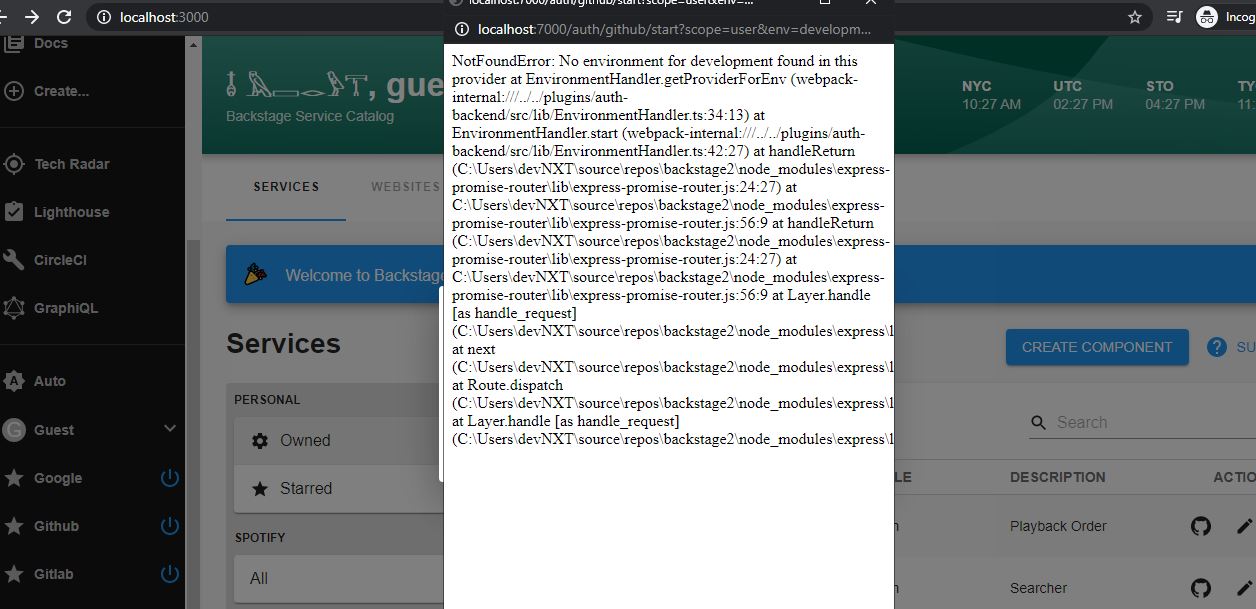Open Tech Radar from sidebar label
This screenshot has height=609, width=1256.
click(x=72, y=164)
